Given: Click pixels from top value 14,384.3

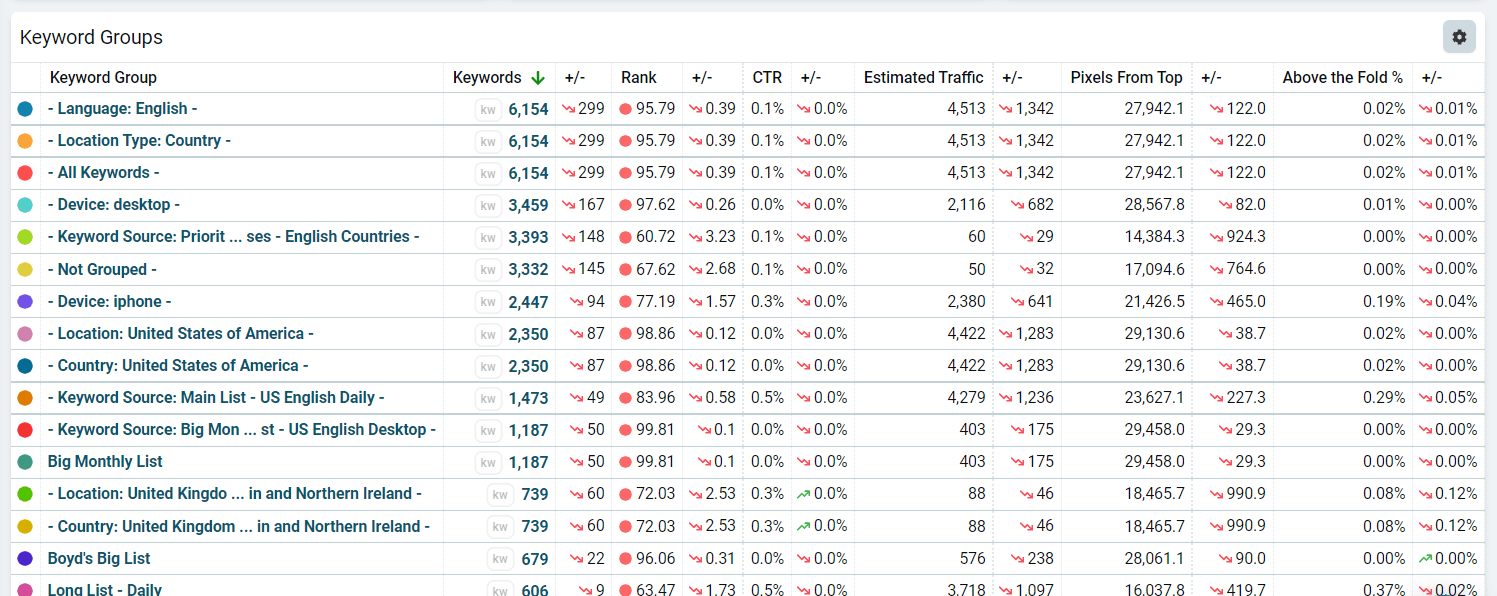Looking at the screenshot, I should (x=1154, y=237).
